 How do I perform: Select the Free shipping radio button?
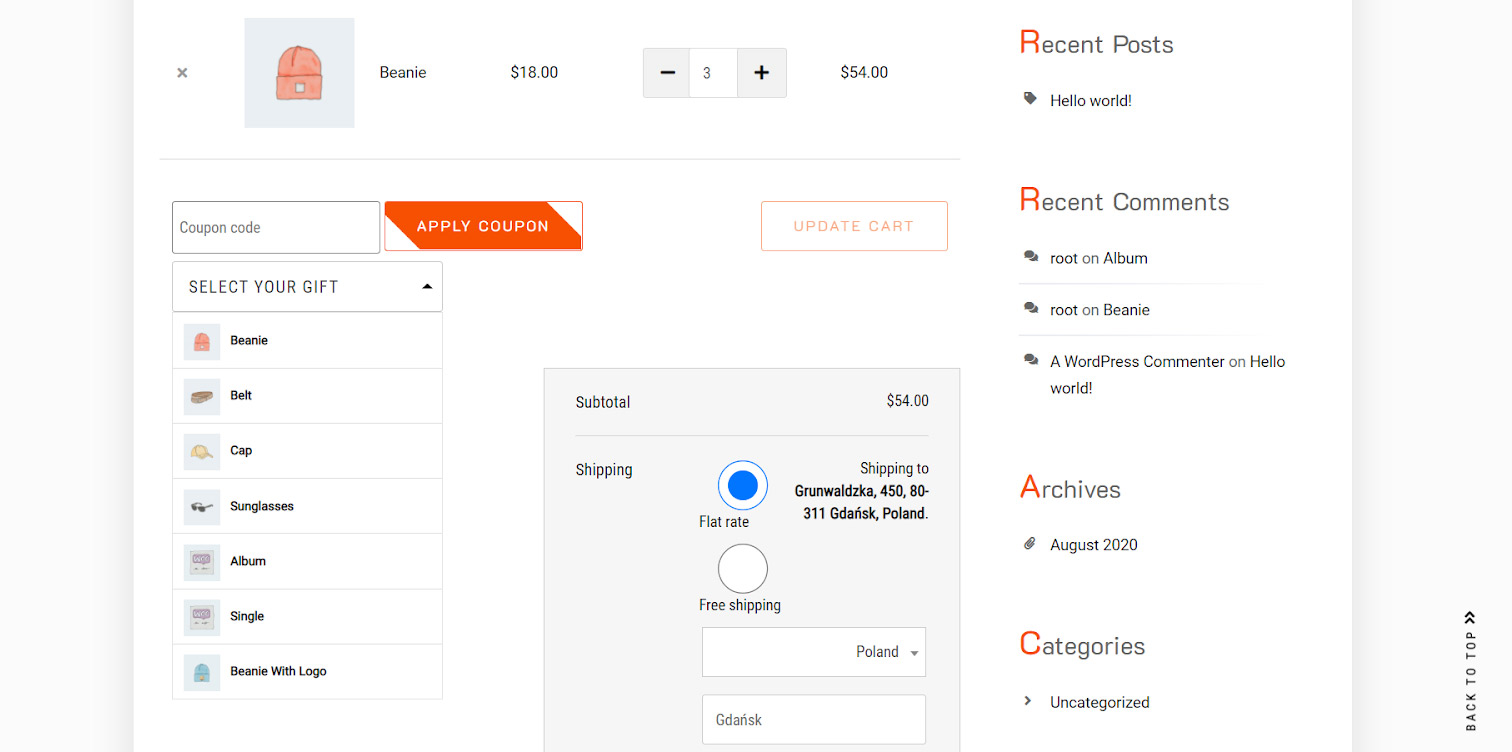pyautogui.click(x=742, y=569)
